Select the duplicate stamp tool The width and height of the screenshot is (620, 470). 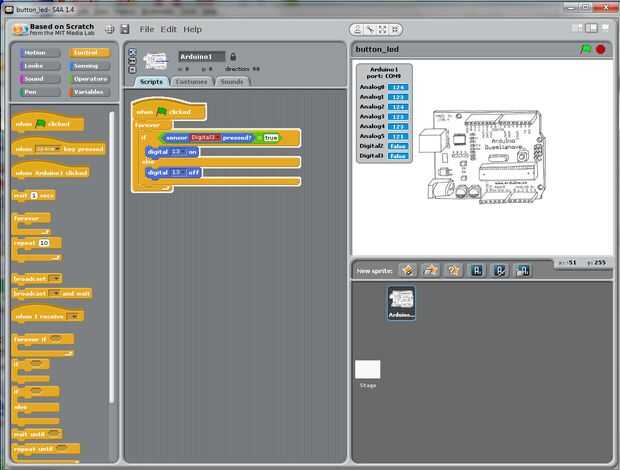tap(357, 30)
